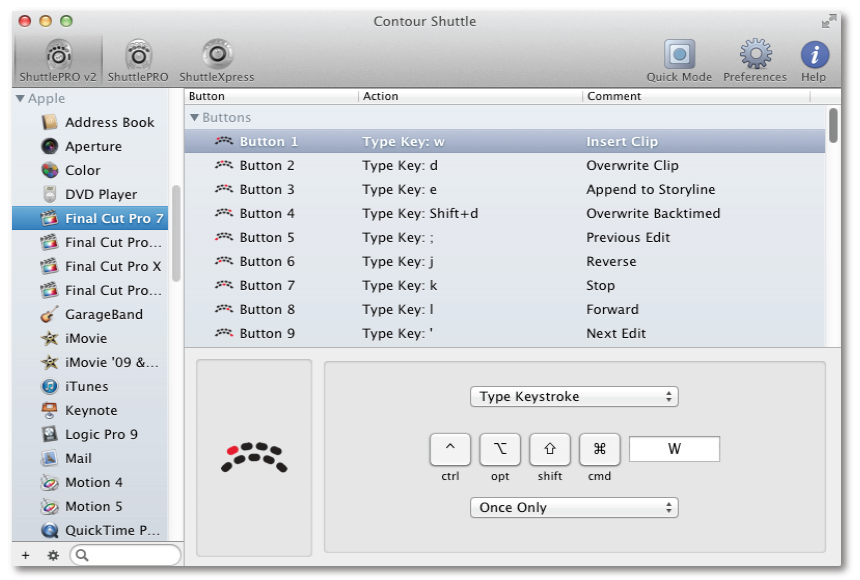Image resolution: width=860 pixels, height=580 pixels.
Task: Open Preferences gear in toolbar
Action: (x=755, y=60)
